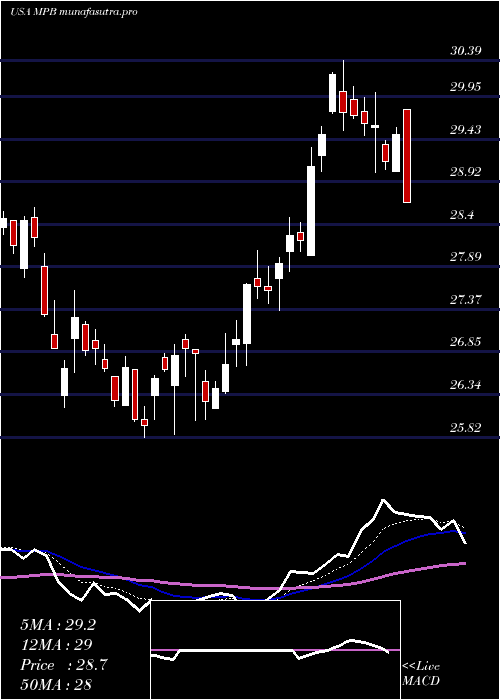This screenshot has height=700, width=500.
Task: Click the 25.82 price level label
Action: [x=465, y=428]
